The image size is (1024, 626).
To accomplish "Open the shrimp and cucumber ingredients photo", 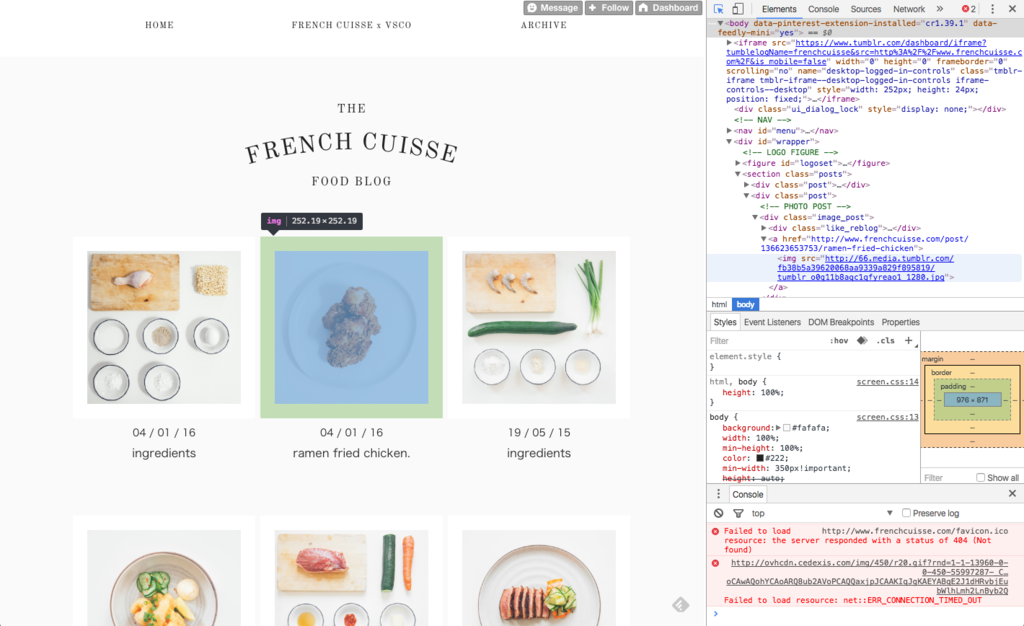I will coord(539,327).
